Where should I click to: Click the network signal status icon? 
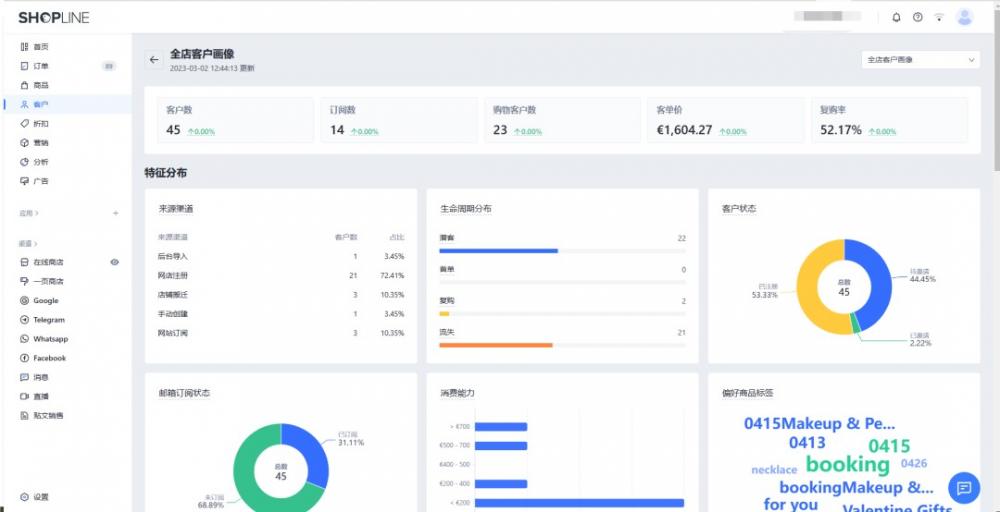pyautogui.click(x=939, y=17)
